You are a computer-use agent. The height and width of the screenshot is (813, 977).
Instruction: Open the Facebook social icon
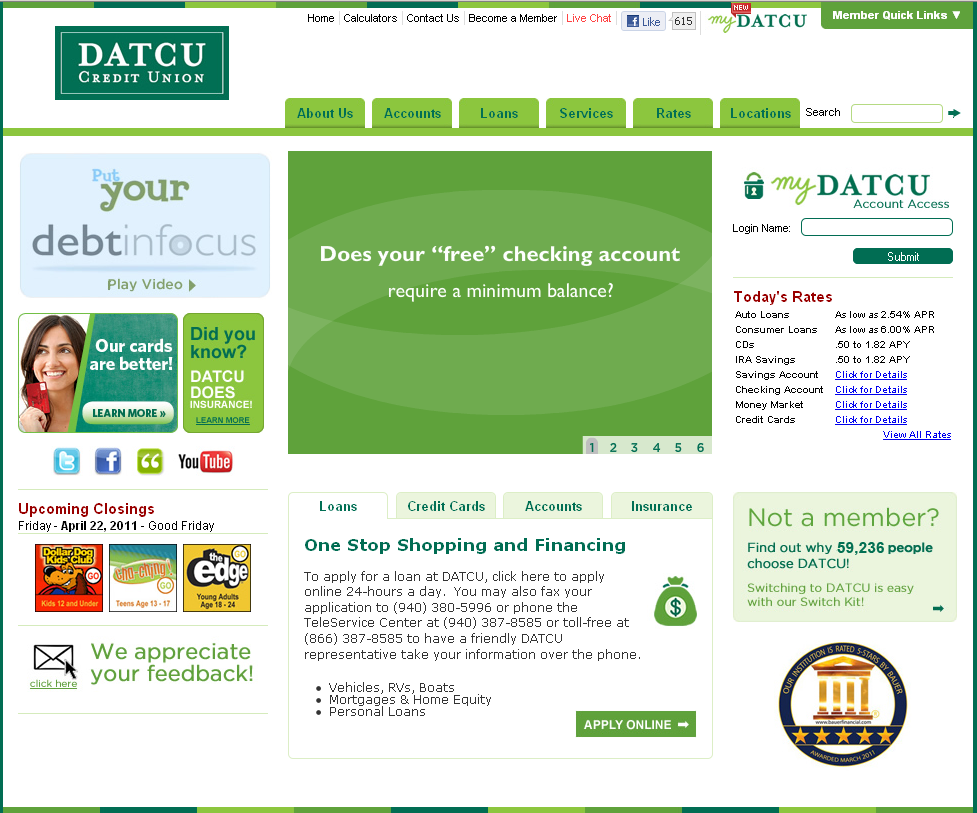pyautogui.click(x=108, y=462)
